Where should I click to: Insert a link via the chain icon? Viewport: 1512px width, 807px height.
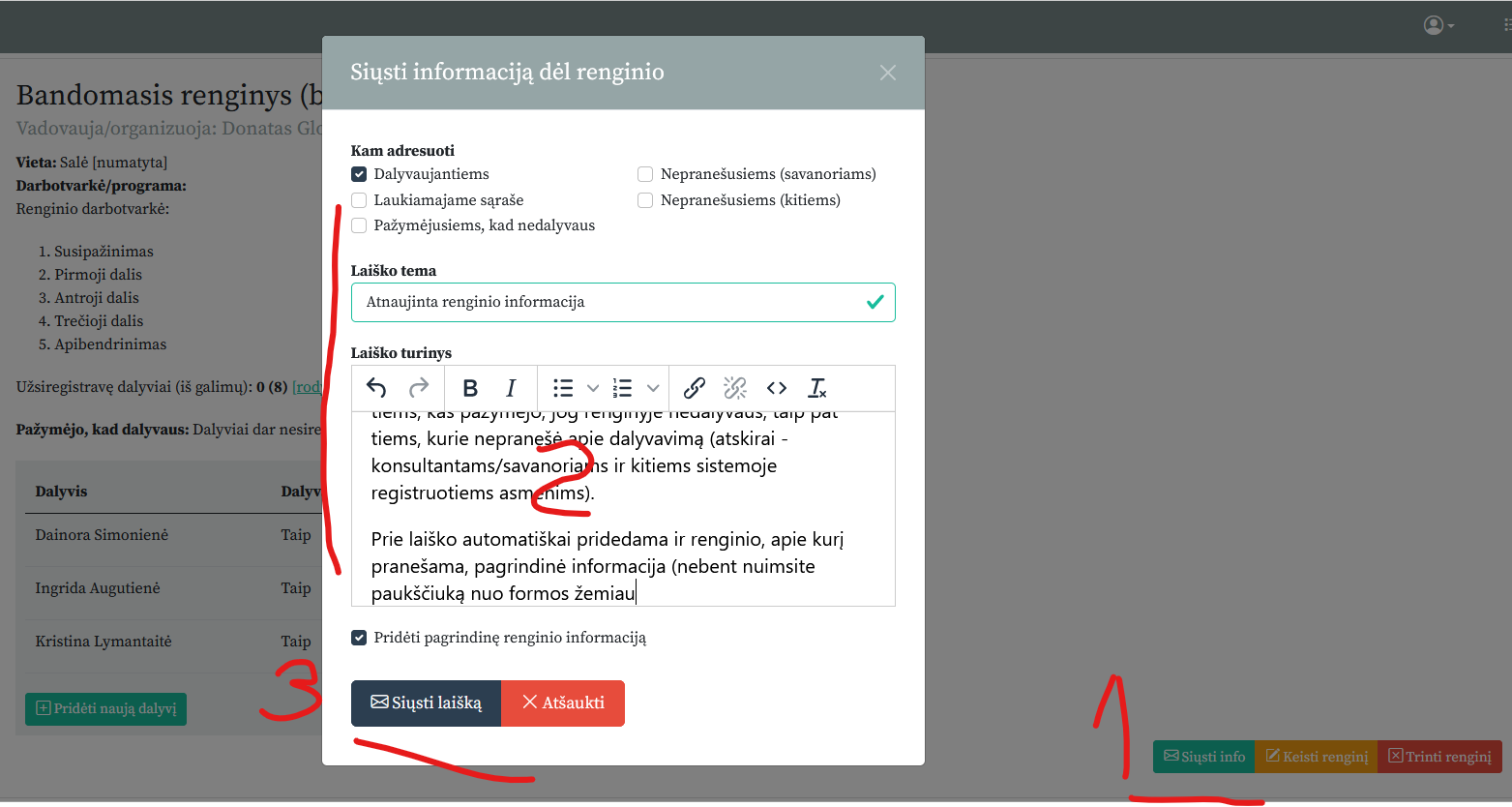pos(694,388)
